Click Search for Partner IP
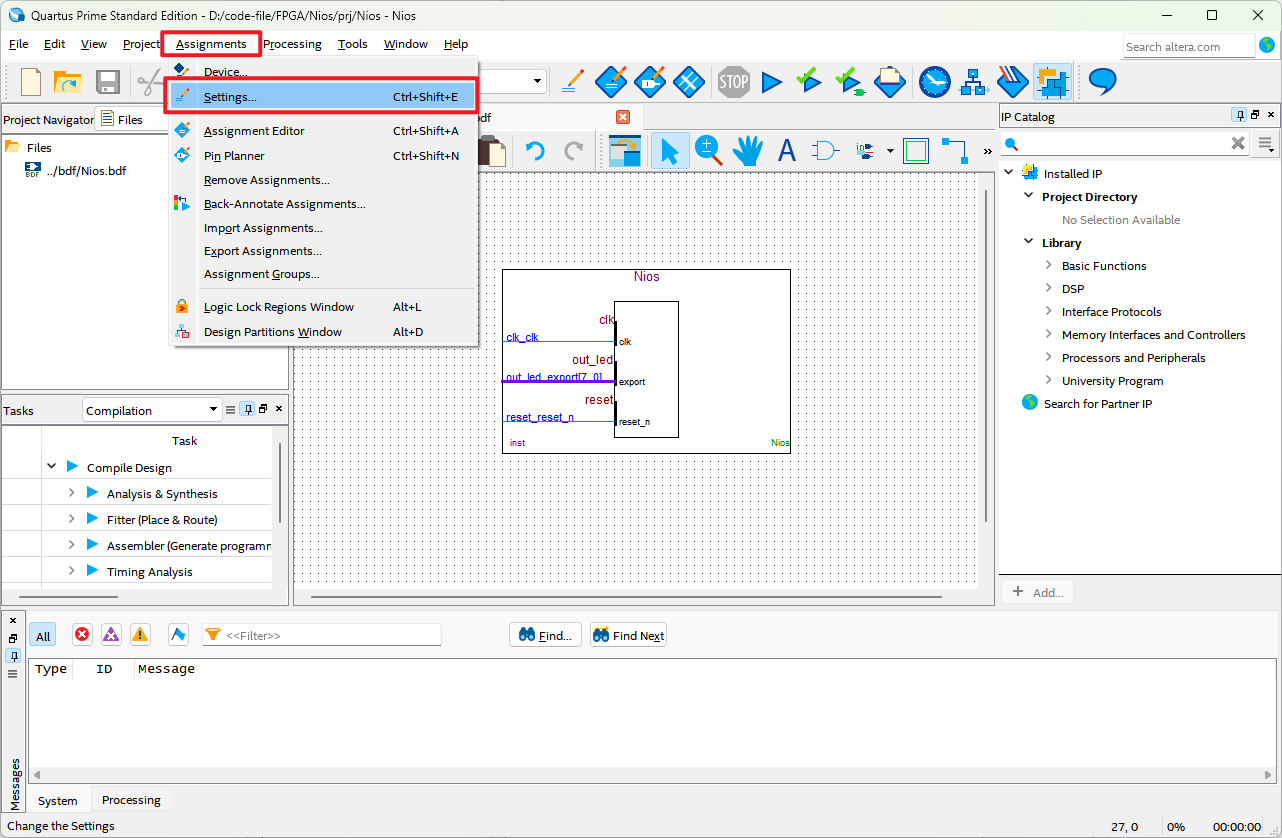Screen dimensions: 1282x838 tap(1098, 403)
